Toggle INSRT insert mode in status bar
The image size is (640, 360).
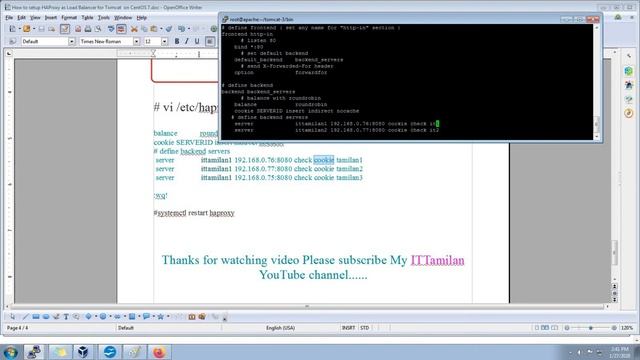pyautogui.click(x=348, y=328)
